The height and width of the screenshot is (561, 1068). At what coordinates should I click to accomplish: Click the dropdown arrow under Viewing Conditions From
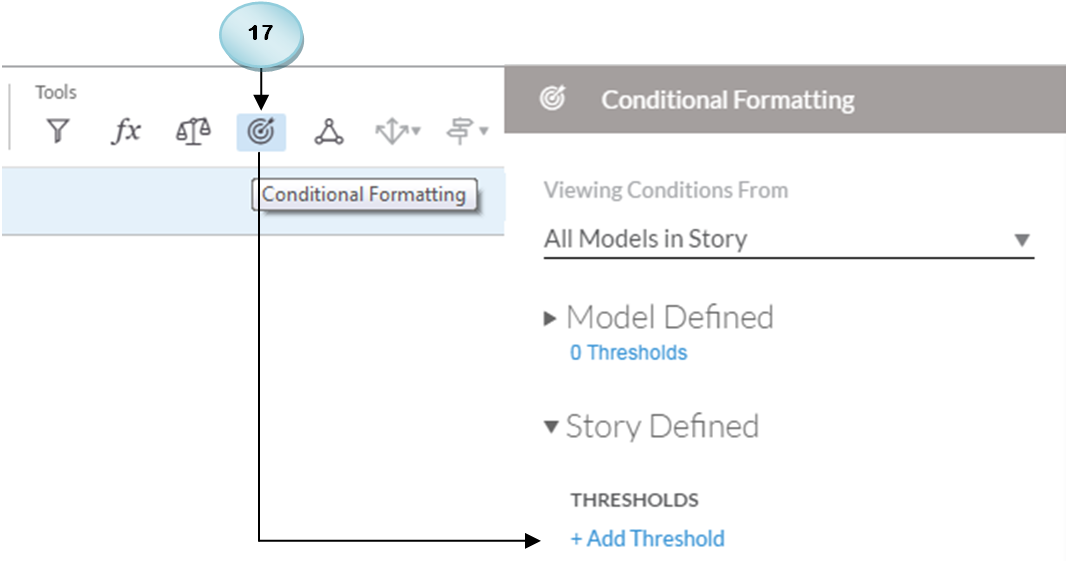(1022, 240)
